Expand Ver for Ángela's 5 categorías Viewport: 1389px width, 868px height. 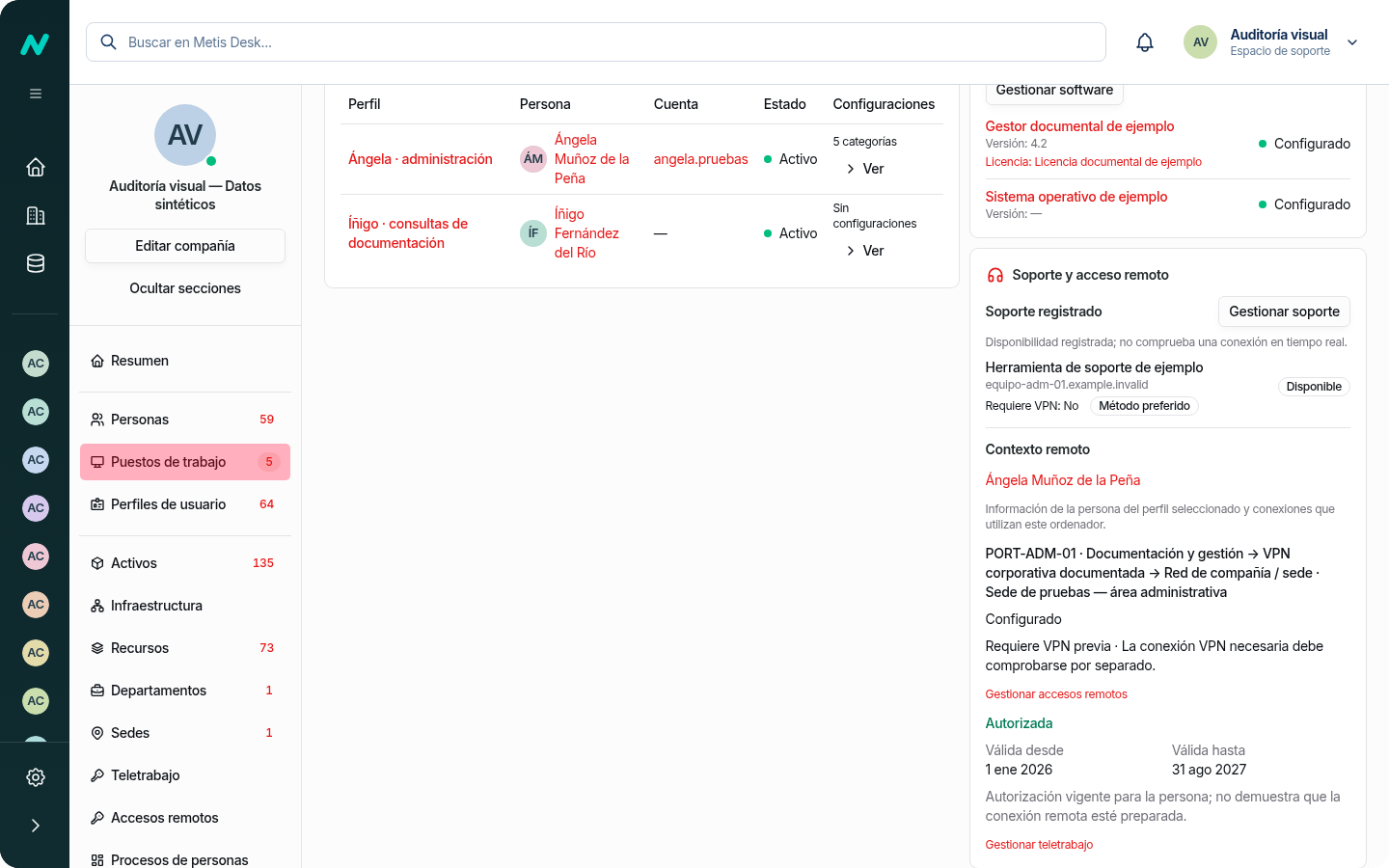[865, 169]
